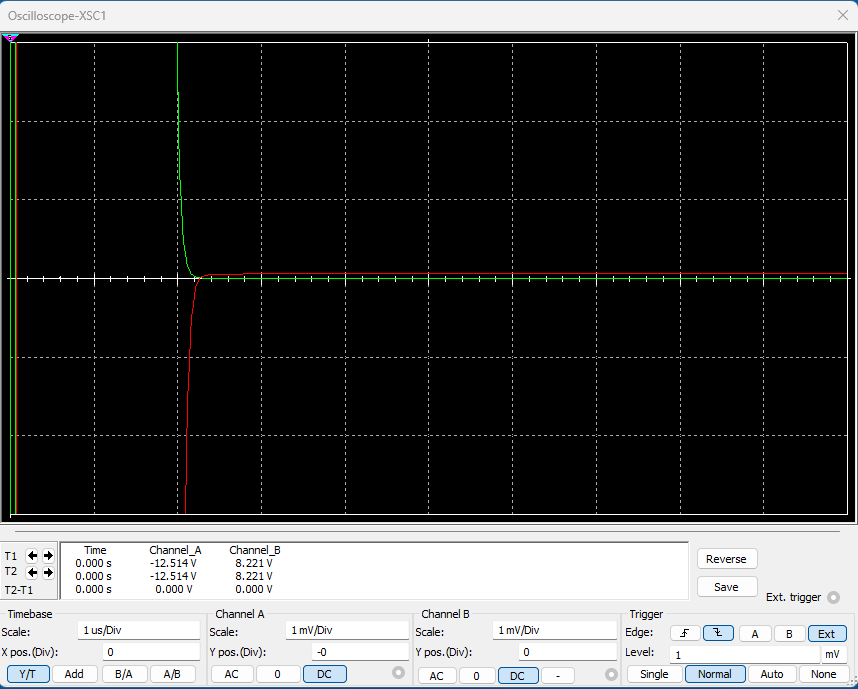Save the oscilloscope data
This screenshot has height=689, width=858.
(x=726, y=587)
